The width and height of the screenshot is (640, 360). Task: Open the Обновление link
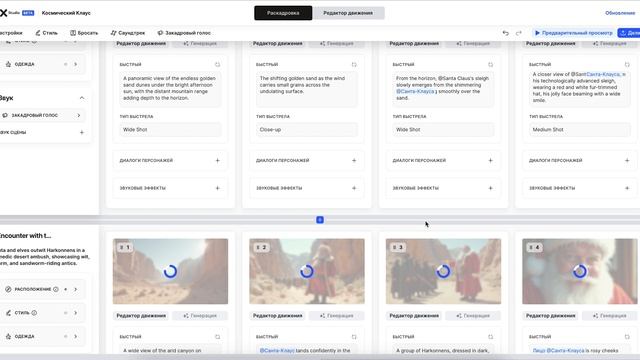click(620, 13)
